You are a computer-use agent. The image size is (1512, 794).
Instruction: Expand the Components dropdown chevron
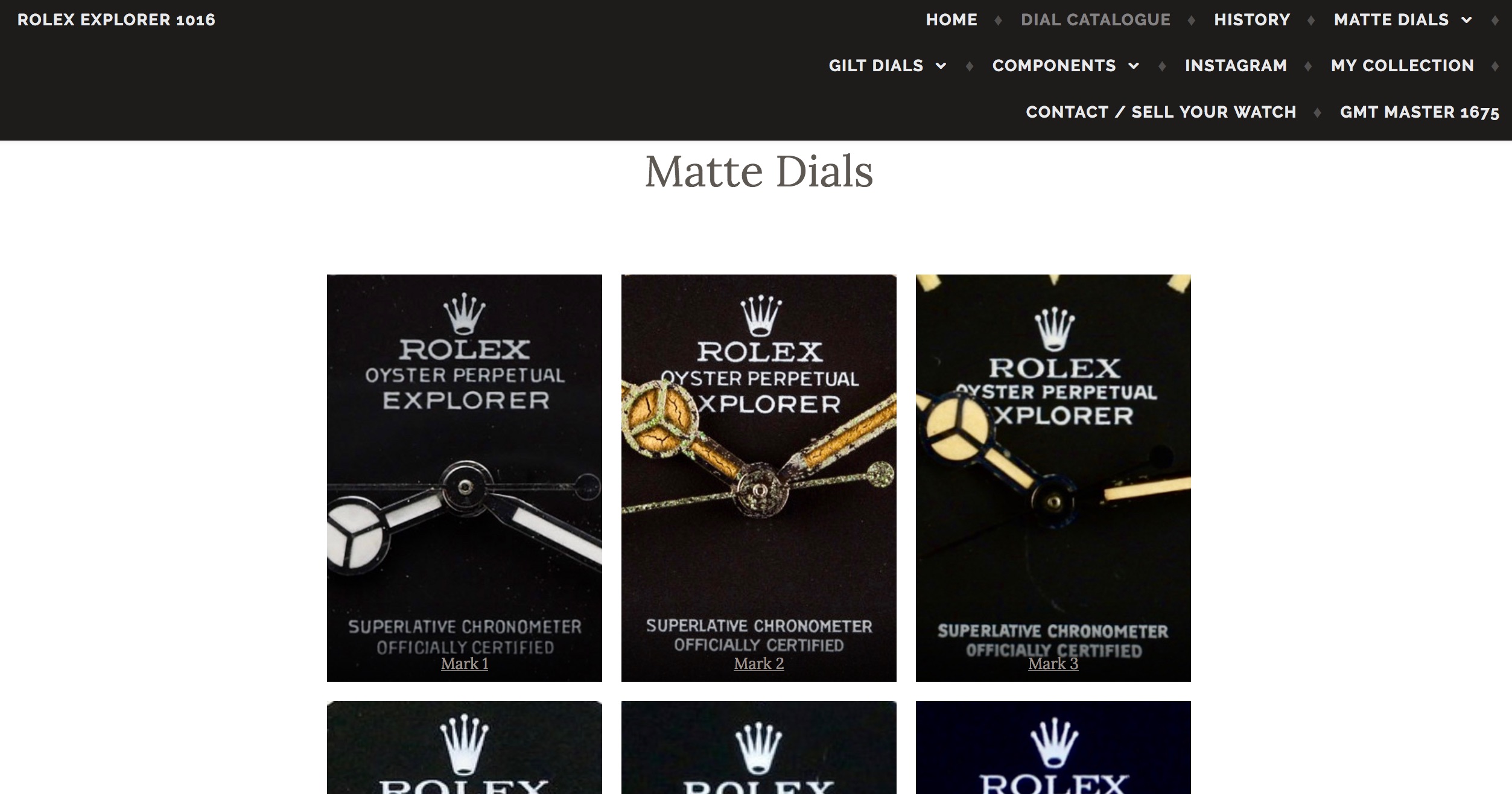pyautogui.click(x=1134, y=66)
